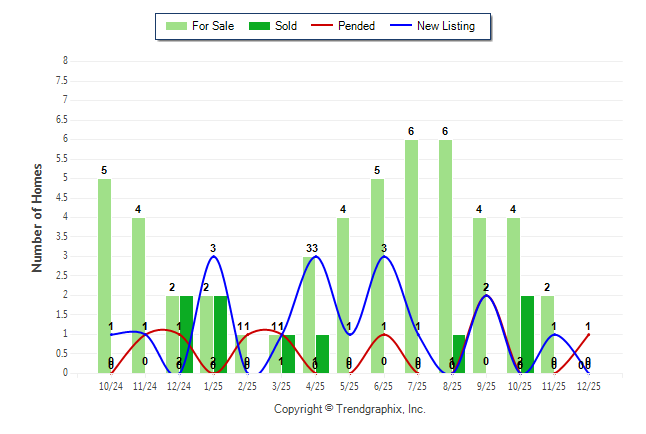Click the Number of Homes axis title
The height and width of the screenshot is (434, 646).
tap(37, 217)
